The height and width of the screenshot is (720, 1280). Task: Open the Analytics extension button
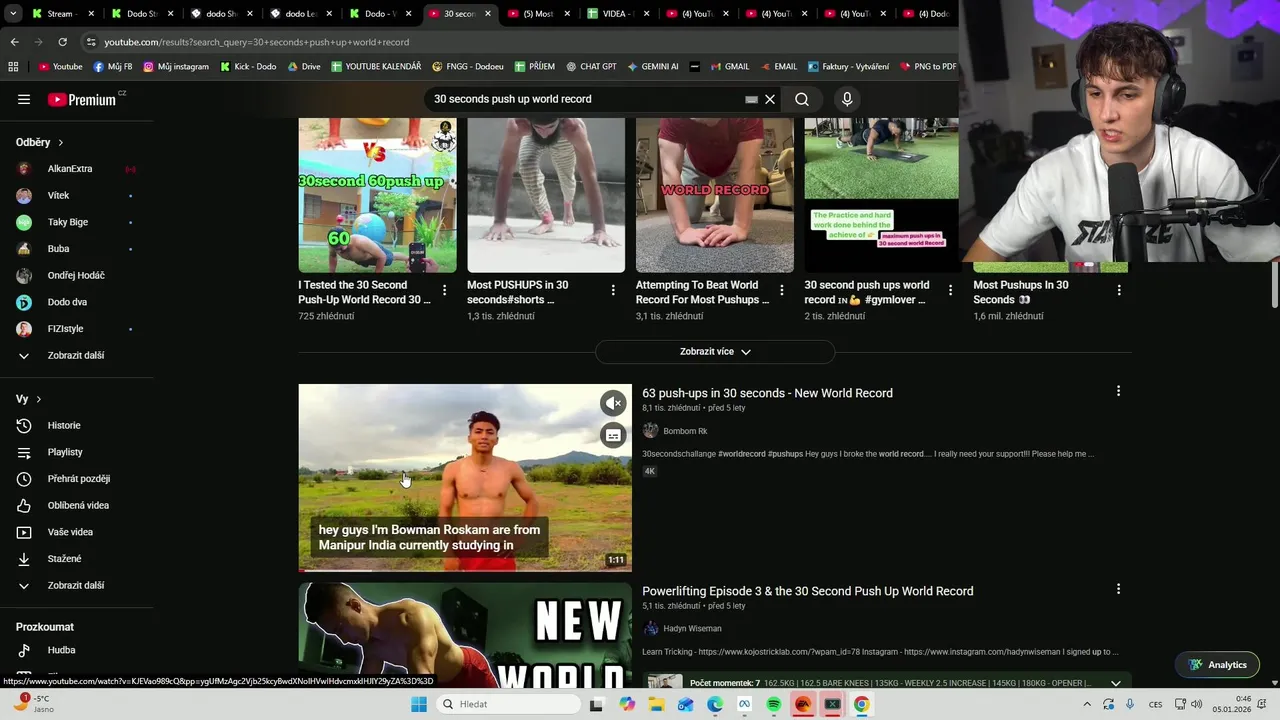tap(1217, 665)
